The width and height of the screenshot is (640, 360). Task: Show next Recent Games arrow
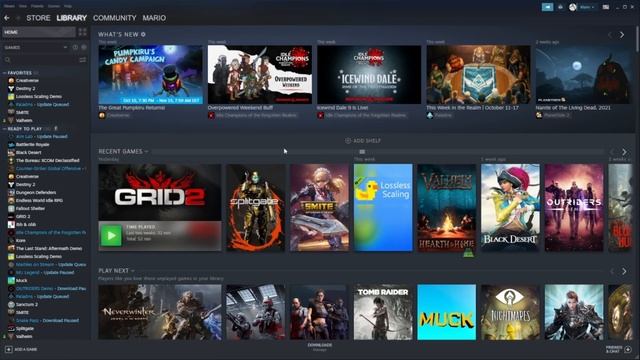coord(624,152)
